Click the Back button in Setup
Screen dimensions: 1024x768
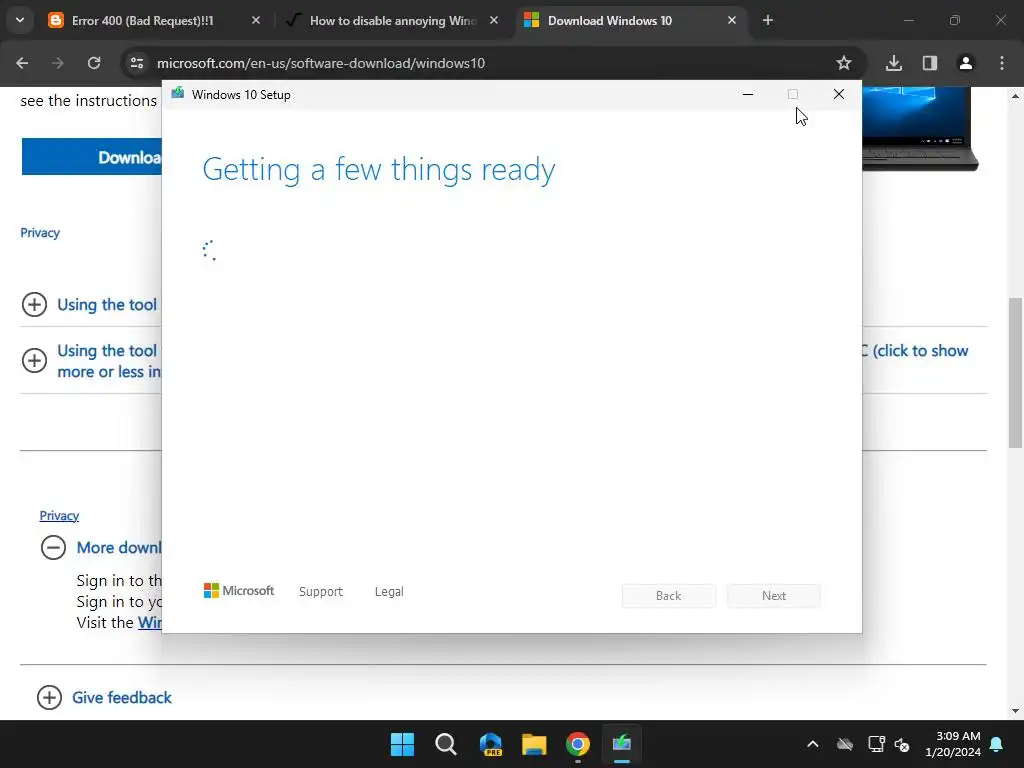coord(668,596)
